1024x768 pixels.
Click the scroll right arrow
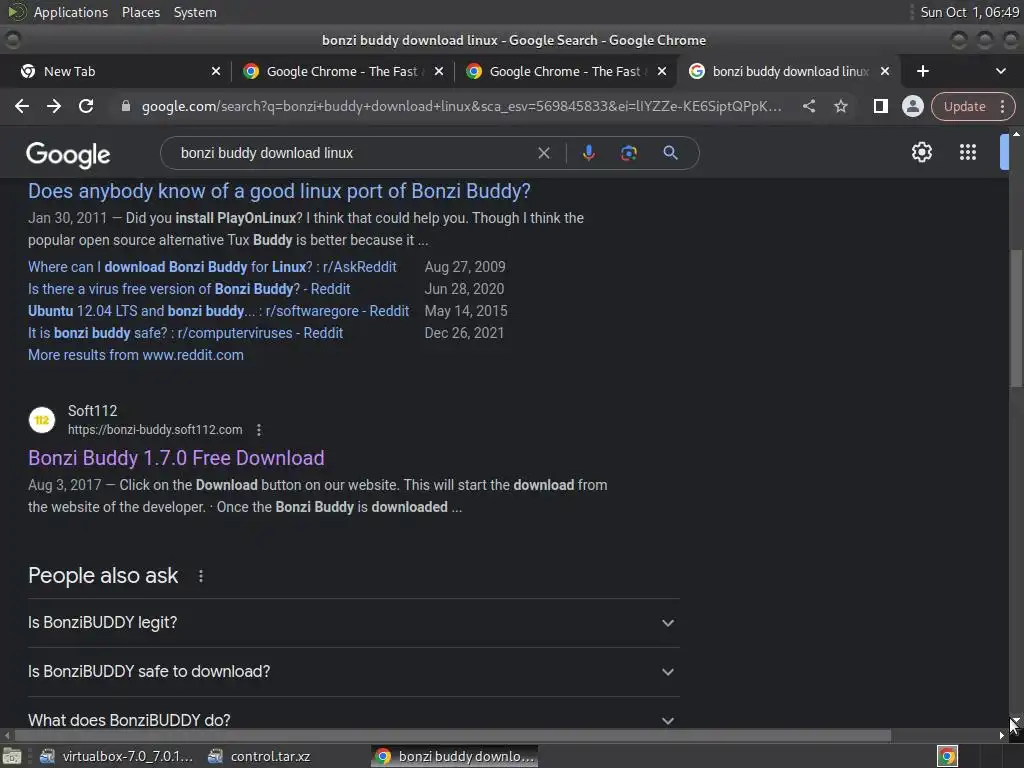click(1002, 735)
